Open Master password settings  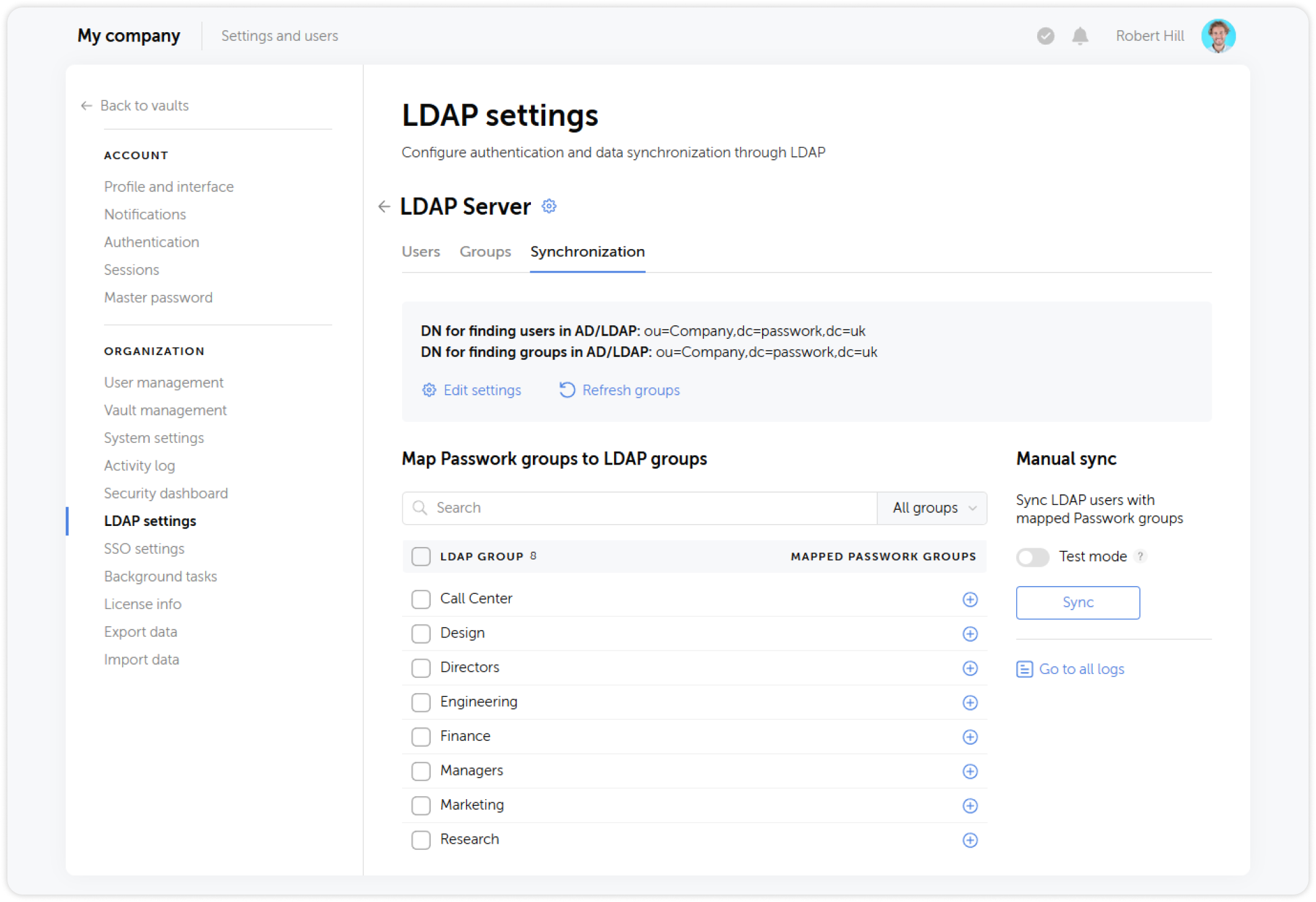point(158,297)
